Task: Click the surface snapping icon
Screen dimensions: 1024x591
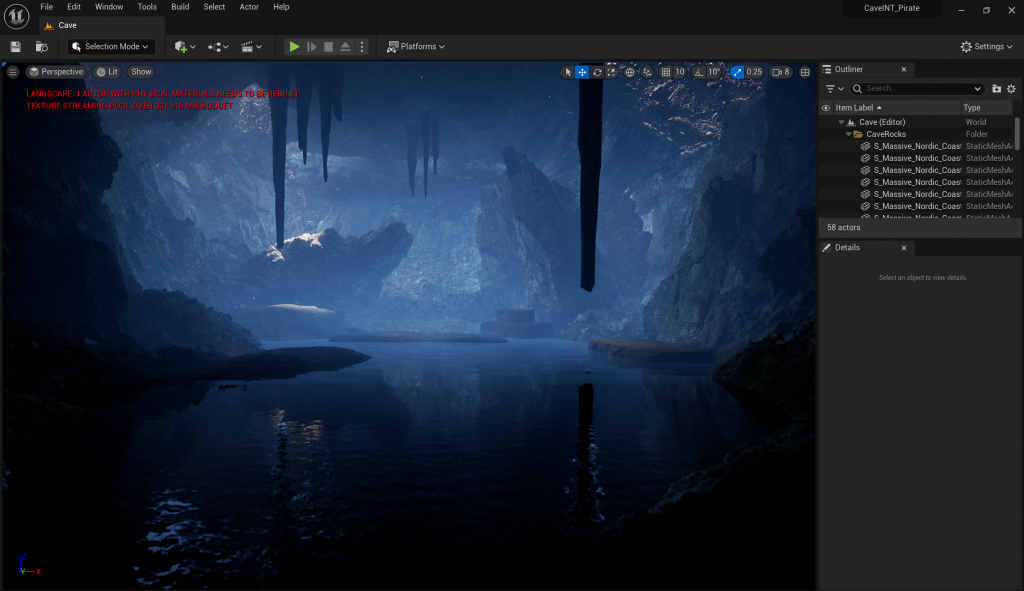Action: (647, 72)
